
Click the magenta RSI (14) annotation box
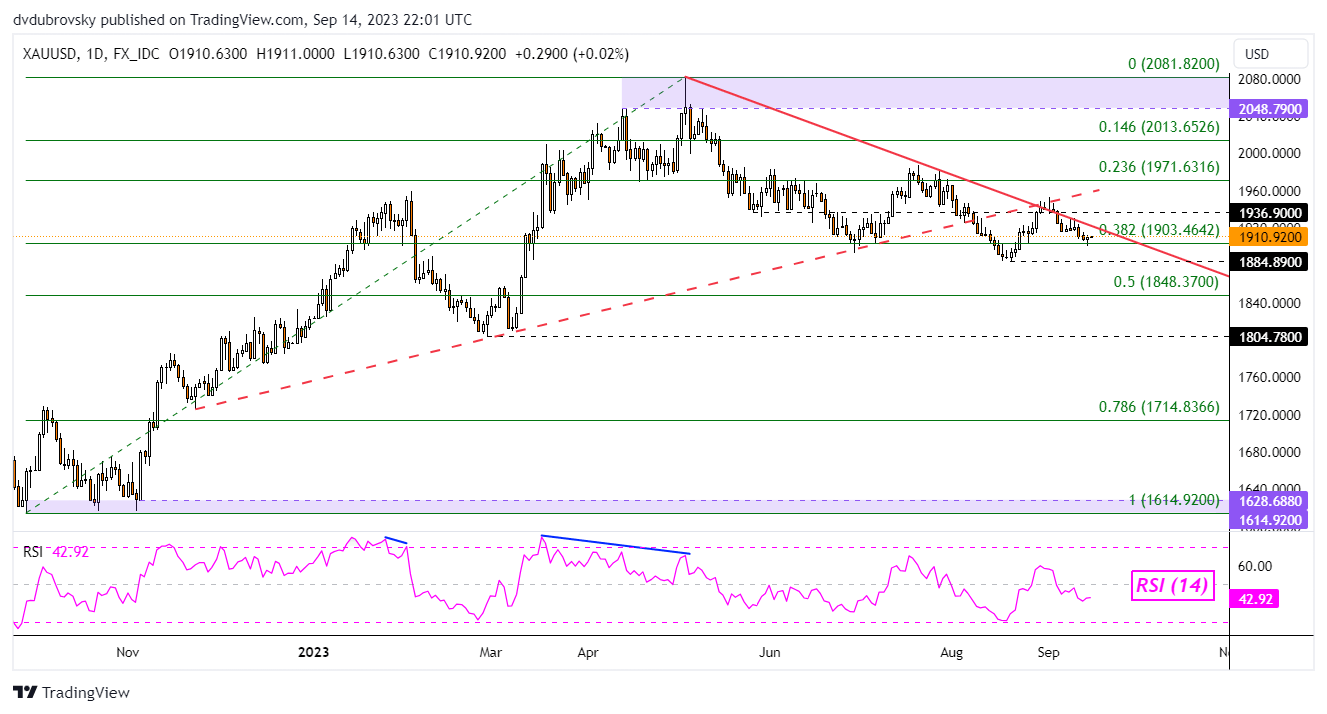pyautogui.click(x=1173, y=587)
